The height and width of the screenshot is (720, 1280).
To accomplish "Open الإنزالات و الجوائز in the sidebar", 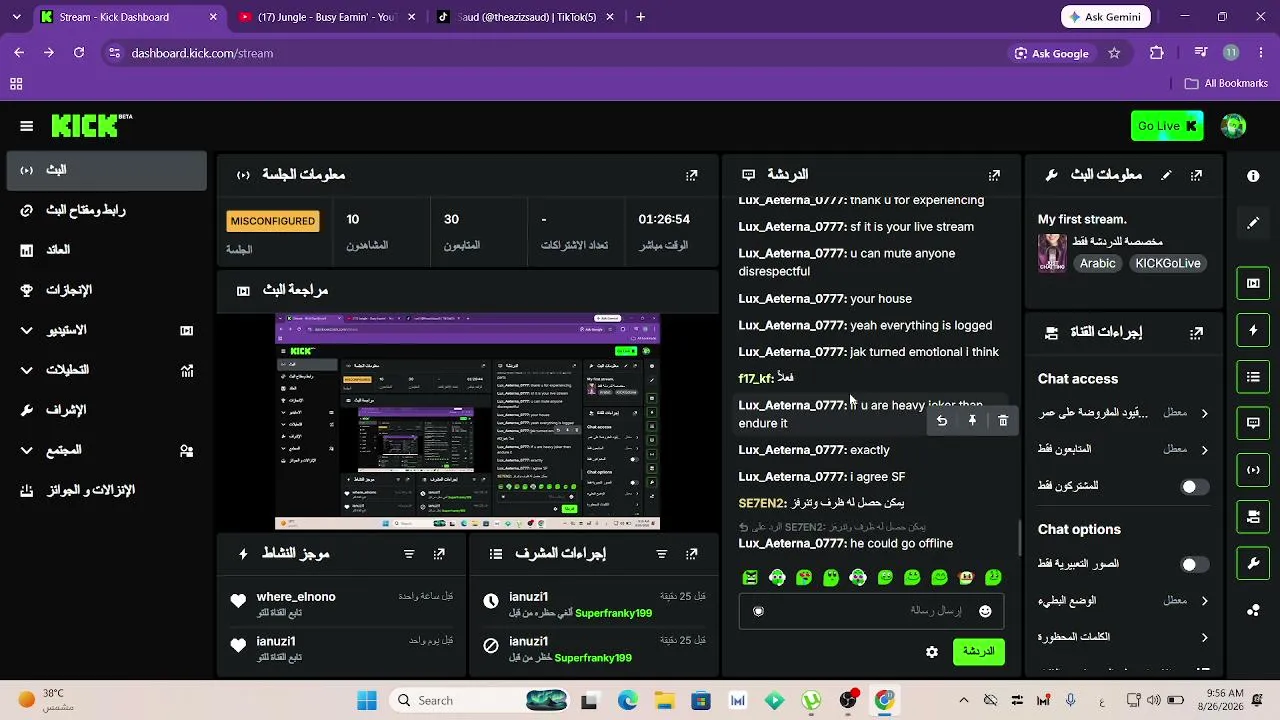I will (106, 490).
